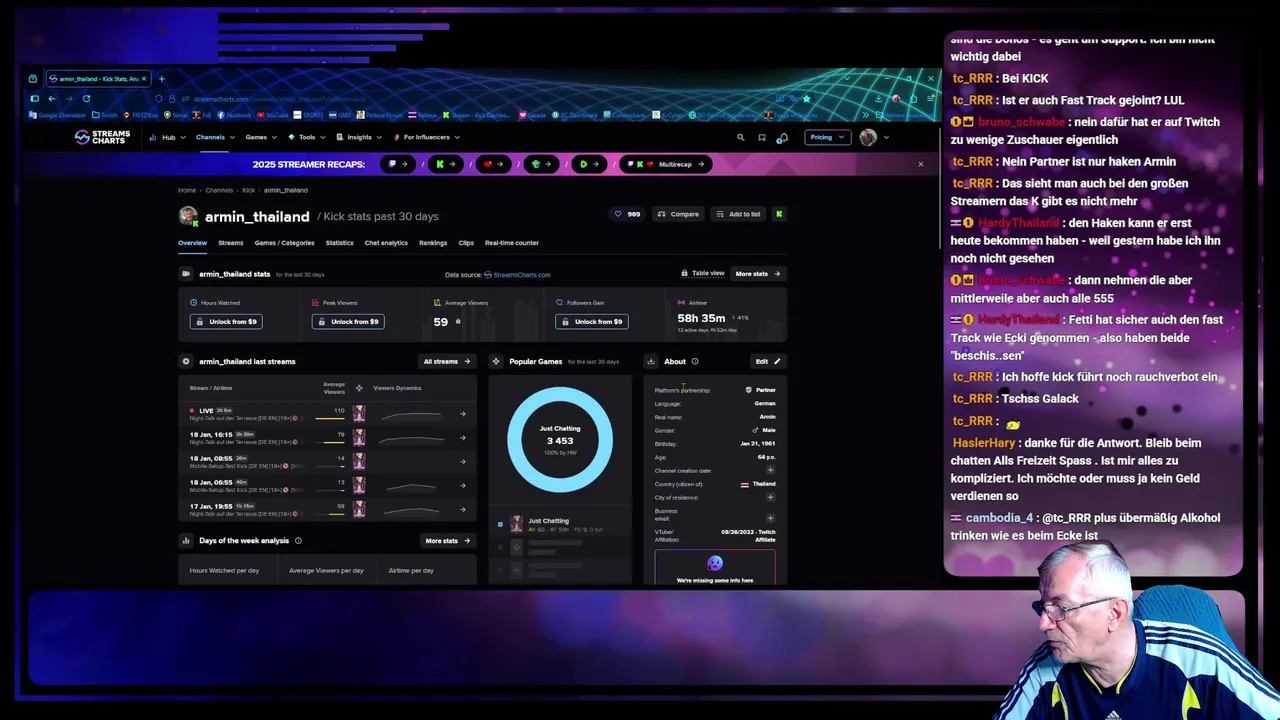Unlock Followers Gain from $9

(x=591, y=321)
